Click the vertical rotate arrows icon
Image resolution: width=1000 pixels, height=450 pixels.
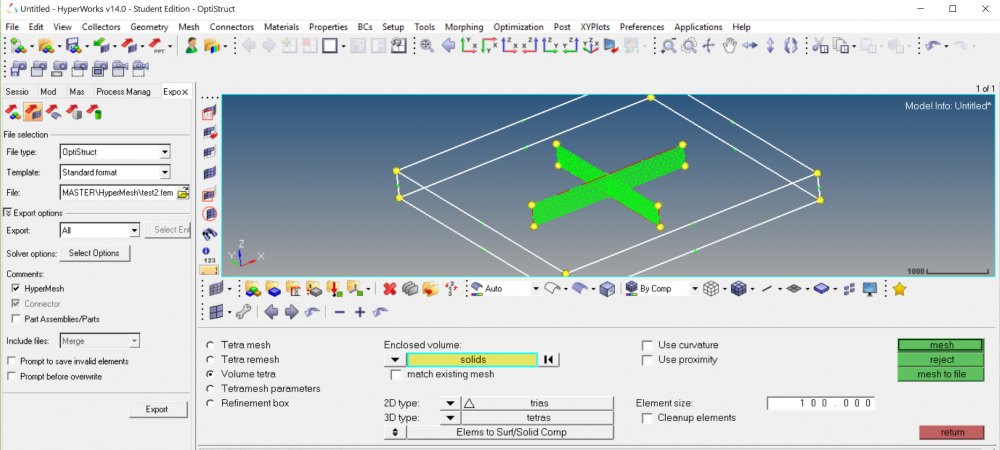(x=770, y=45)
